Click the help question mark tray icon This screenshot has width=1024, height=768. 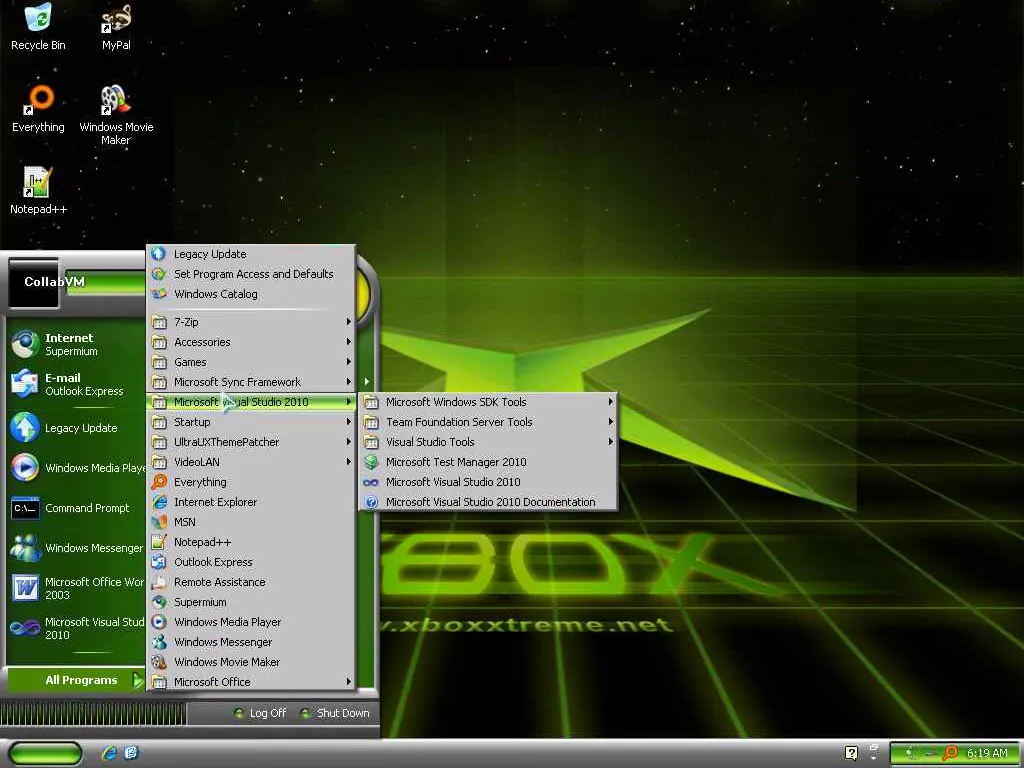coord(851,753)
